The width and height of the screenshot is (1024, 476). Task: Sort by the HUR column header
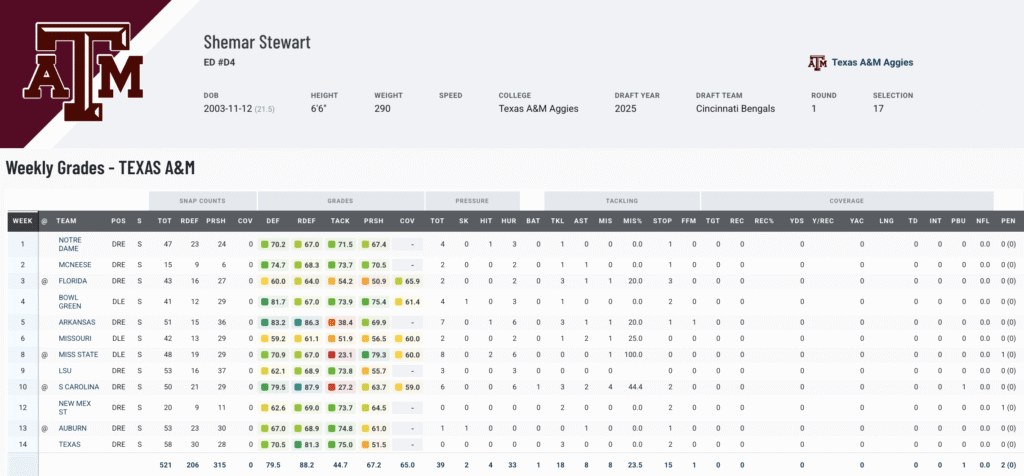click(509, 221)
